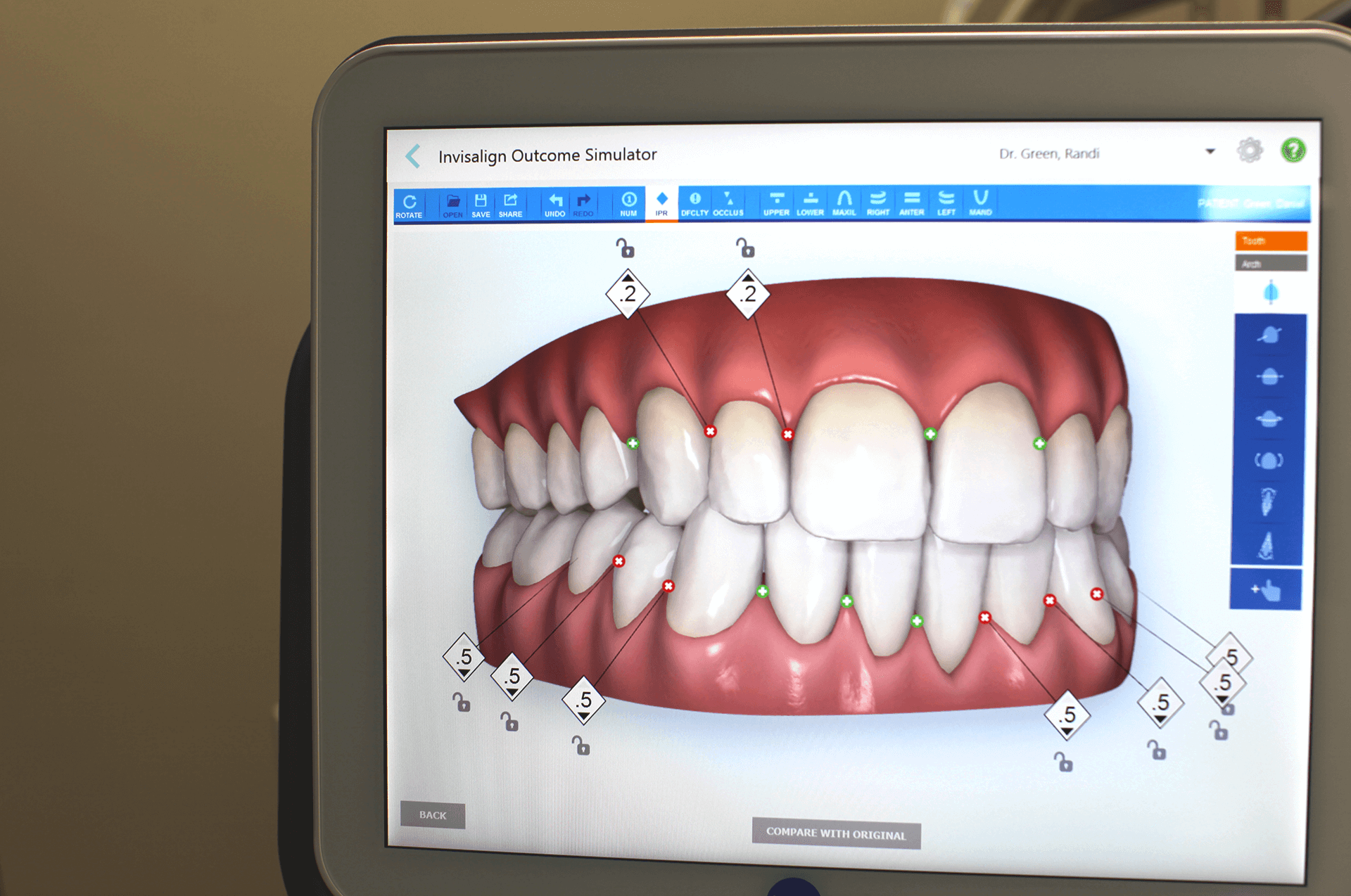Click the plus hand pointer tool
This screenshot has width=1351, height=896.
(x=1265, y=590)
